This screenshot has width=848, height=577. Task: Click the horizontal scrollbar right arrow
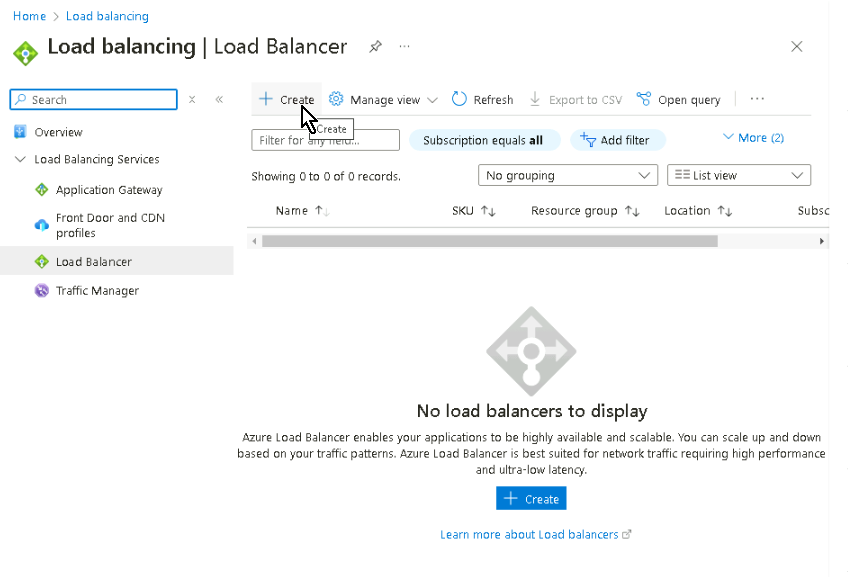click(x=822, y=241)
